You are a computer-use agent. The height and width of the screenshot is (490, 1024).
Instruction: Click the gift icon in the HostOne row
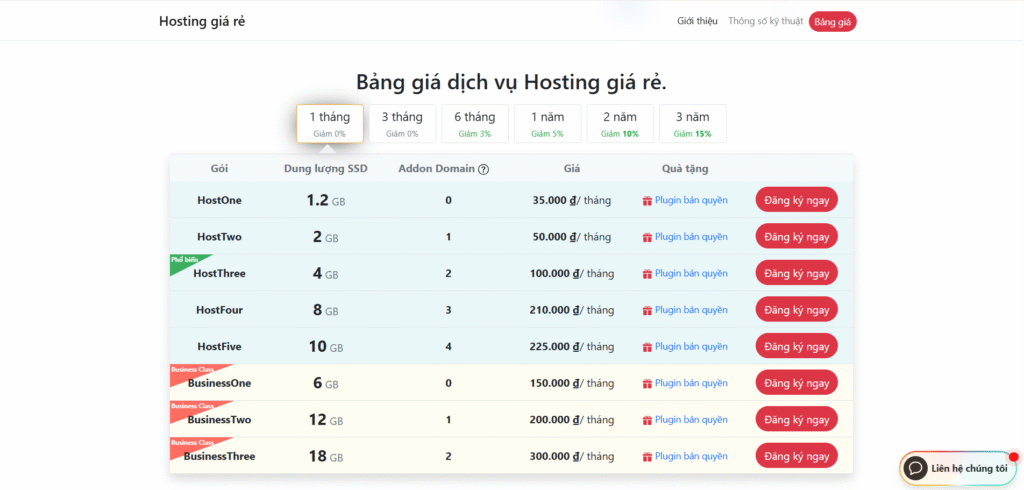coord(647,201)
